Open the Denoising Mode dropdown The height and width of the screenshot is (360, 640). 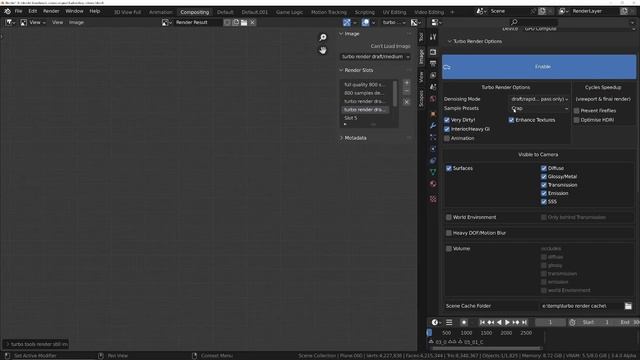click(x=539, y=99)
